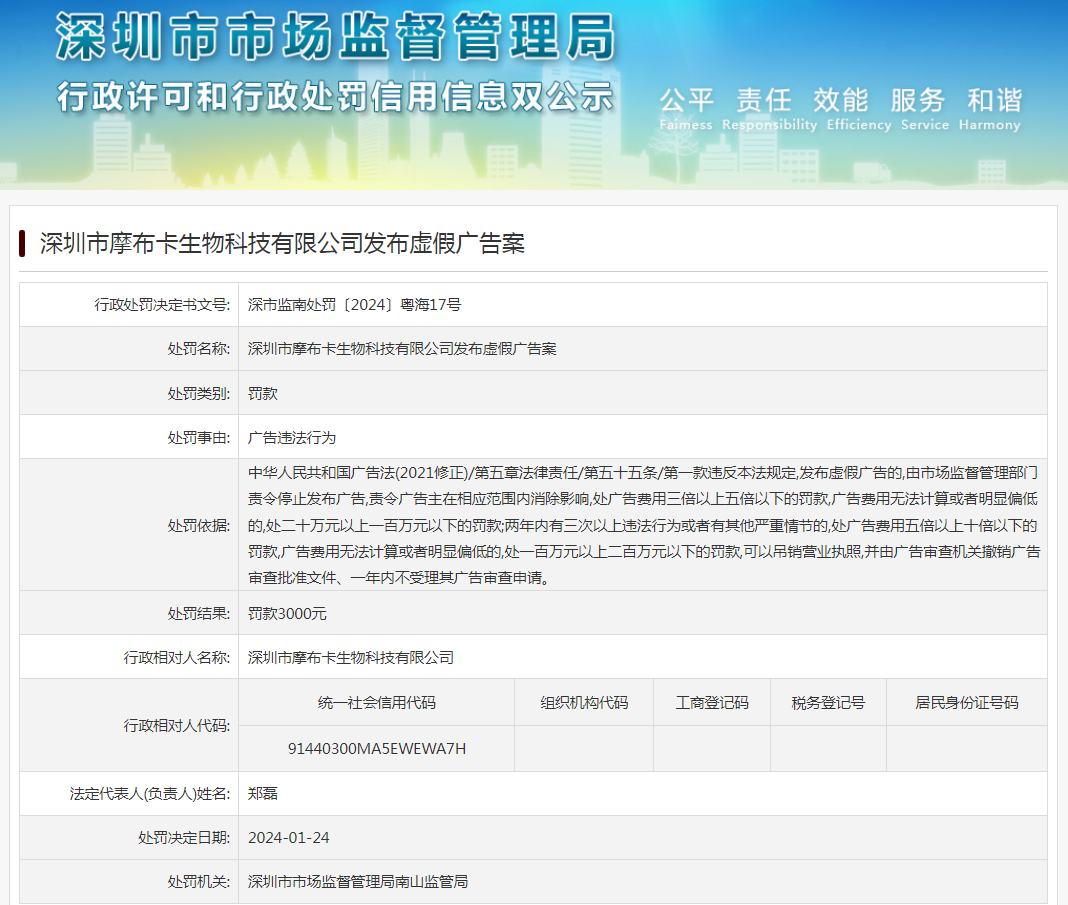This screenshot has height=905, width=1068.
Task: Click the legal representative name 郑磊
Action: click(x=263, y=793)
